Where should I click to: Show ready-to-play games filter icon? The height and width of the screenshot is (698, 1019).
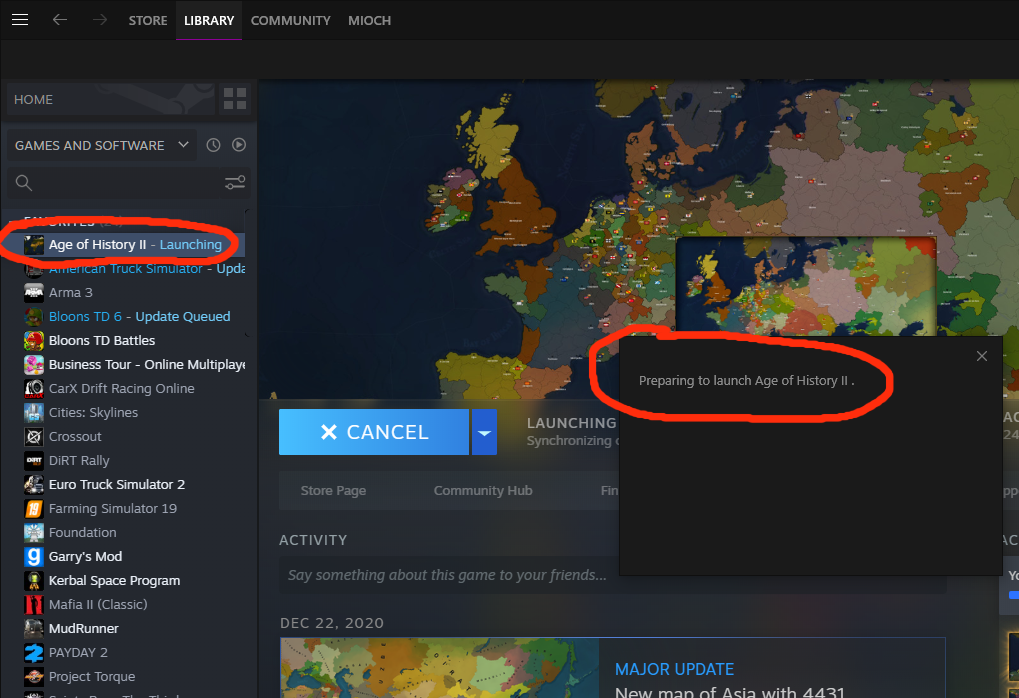click(x=239, y=145)
